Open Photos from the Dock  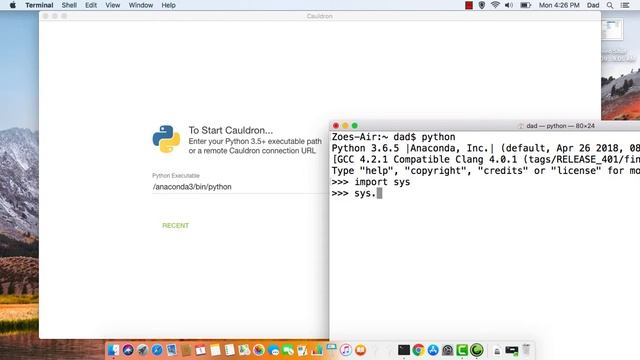click(259, 350)
